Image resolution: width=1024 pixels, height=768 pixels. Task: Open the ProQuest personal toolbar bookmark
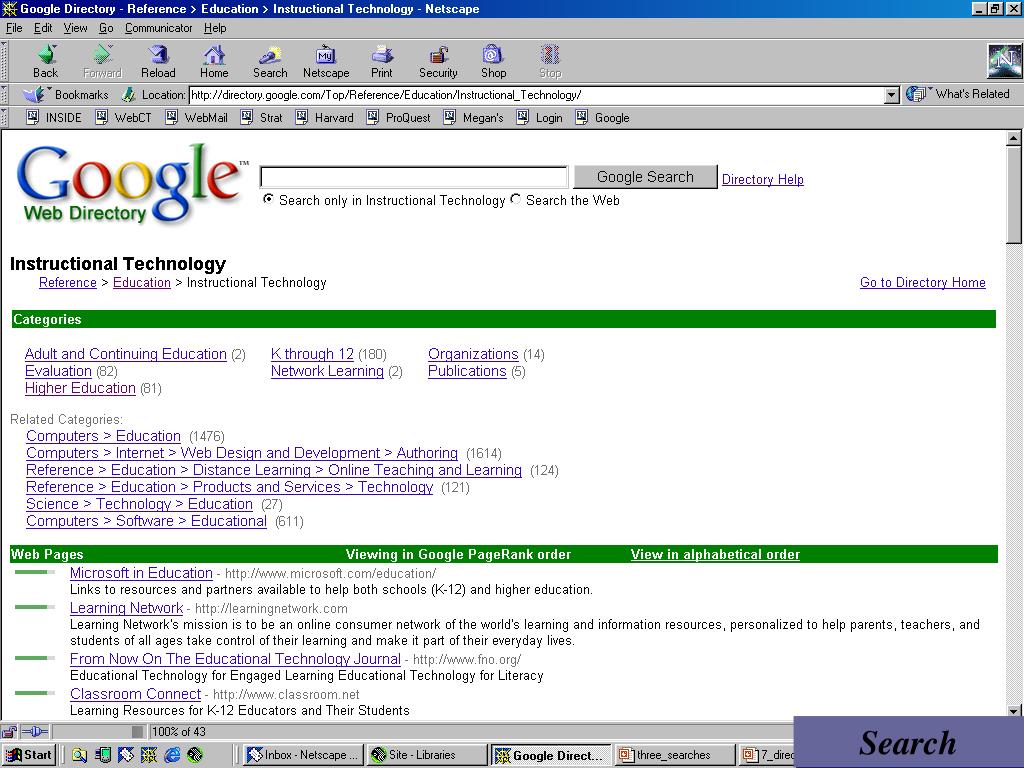pos(398,118)
